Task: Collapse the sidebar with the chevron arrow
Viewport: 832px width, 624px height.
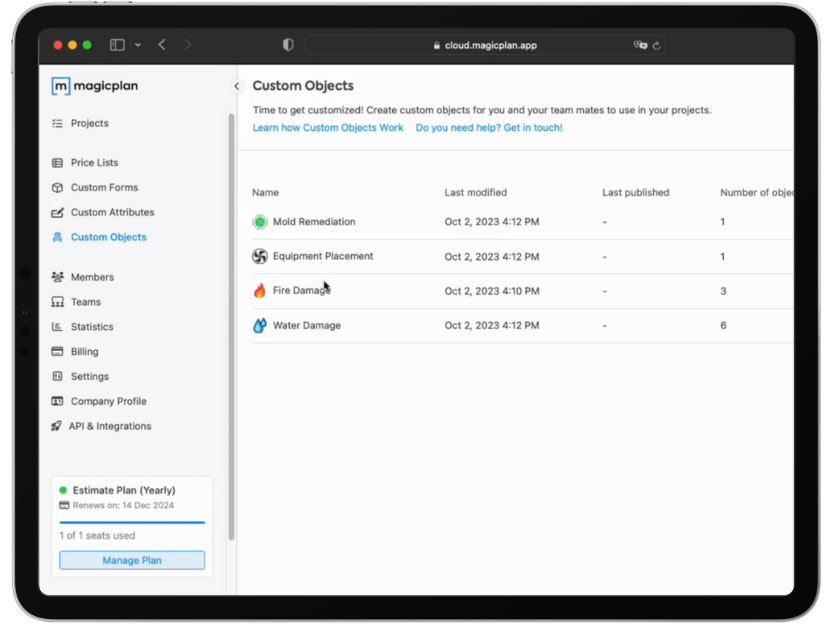Action: pyautogui.click(x=237, y=86)
